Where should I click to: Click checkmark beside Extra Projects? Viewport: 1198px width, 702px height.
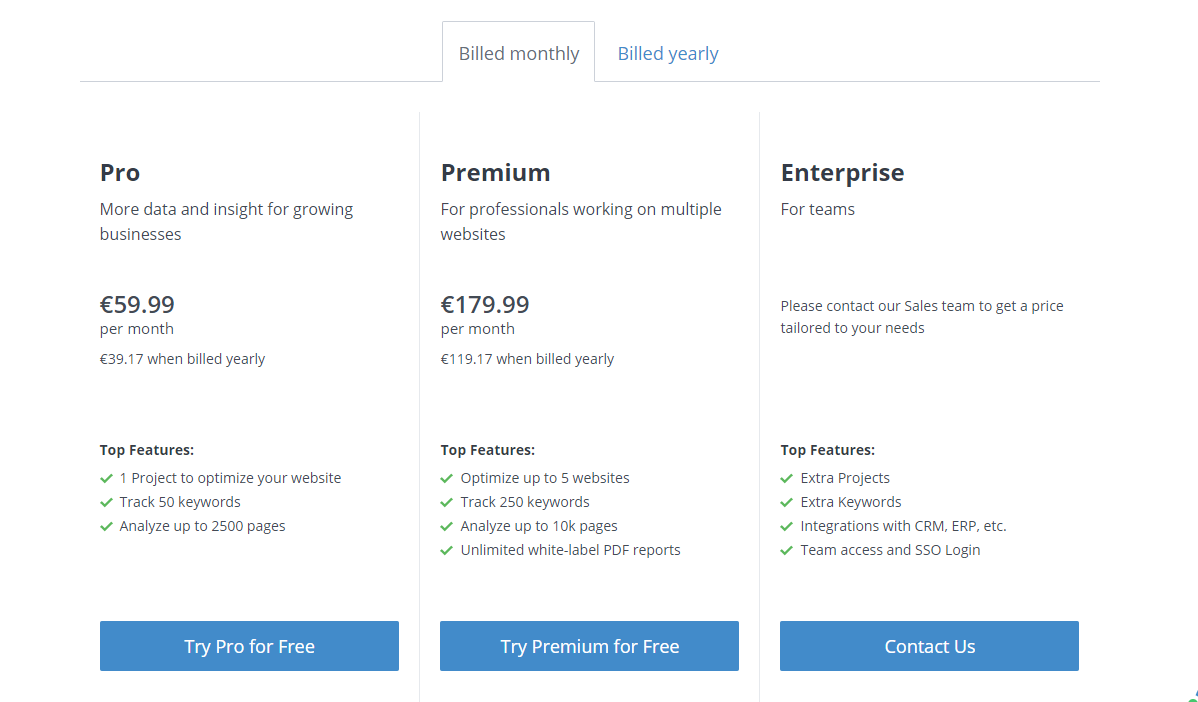point(787,479)
